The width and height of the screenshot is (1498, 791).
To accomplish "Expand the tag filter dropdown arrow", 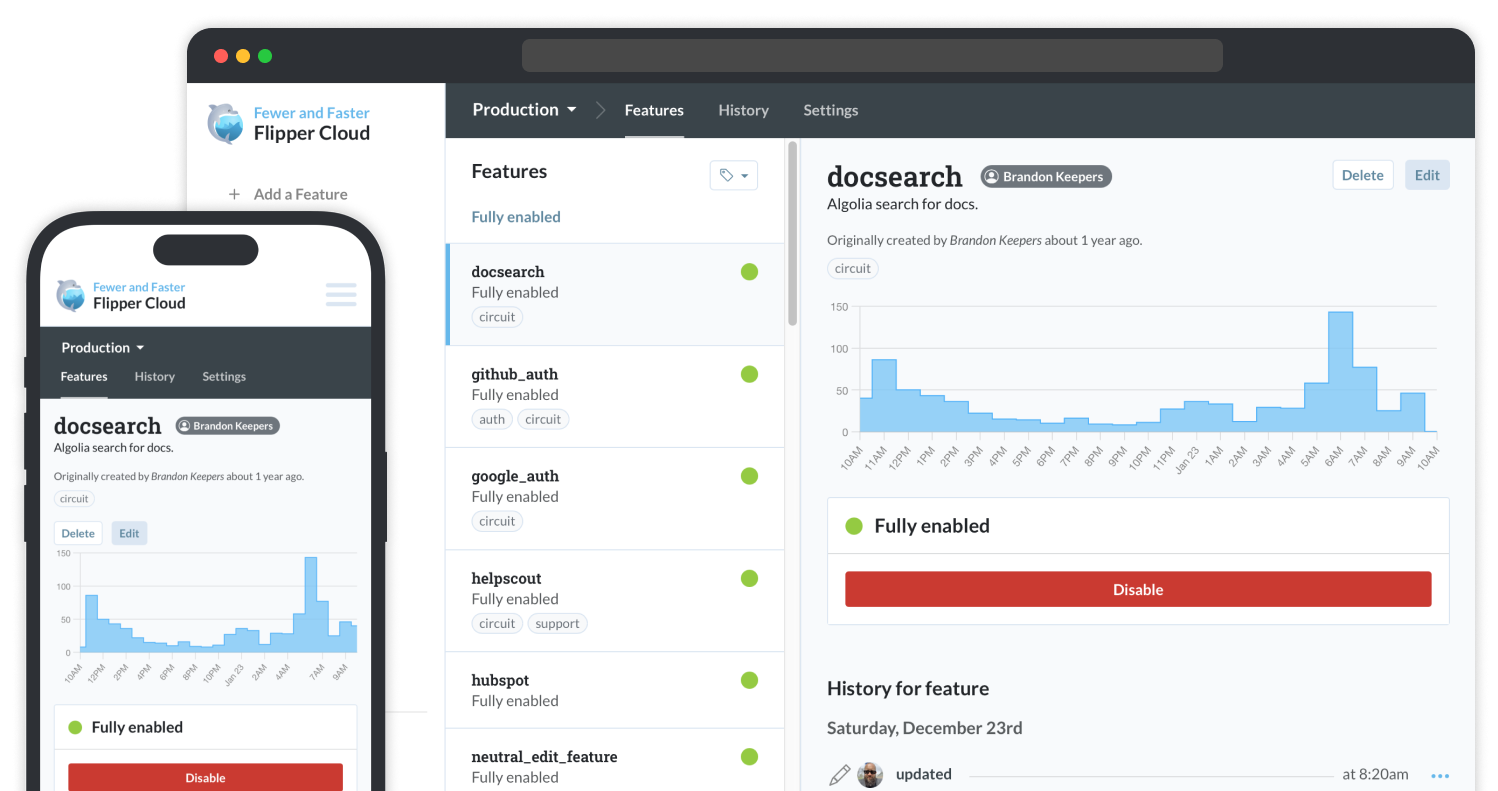I will [x=745, y=175].
